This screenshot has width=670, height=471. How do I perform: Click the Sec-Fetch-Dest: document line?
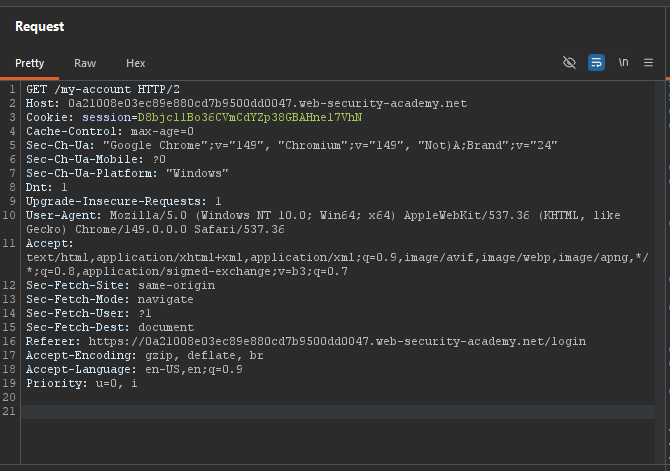click(x=110, y=327)
